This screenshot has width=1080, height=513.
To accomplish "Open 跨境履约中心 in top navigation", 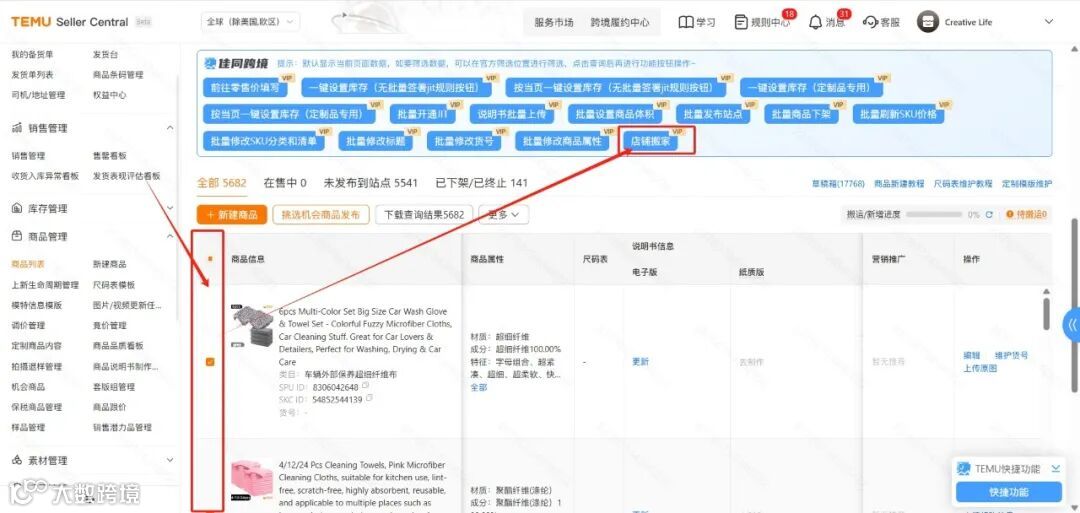I will tap(620, 22).
